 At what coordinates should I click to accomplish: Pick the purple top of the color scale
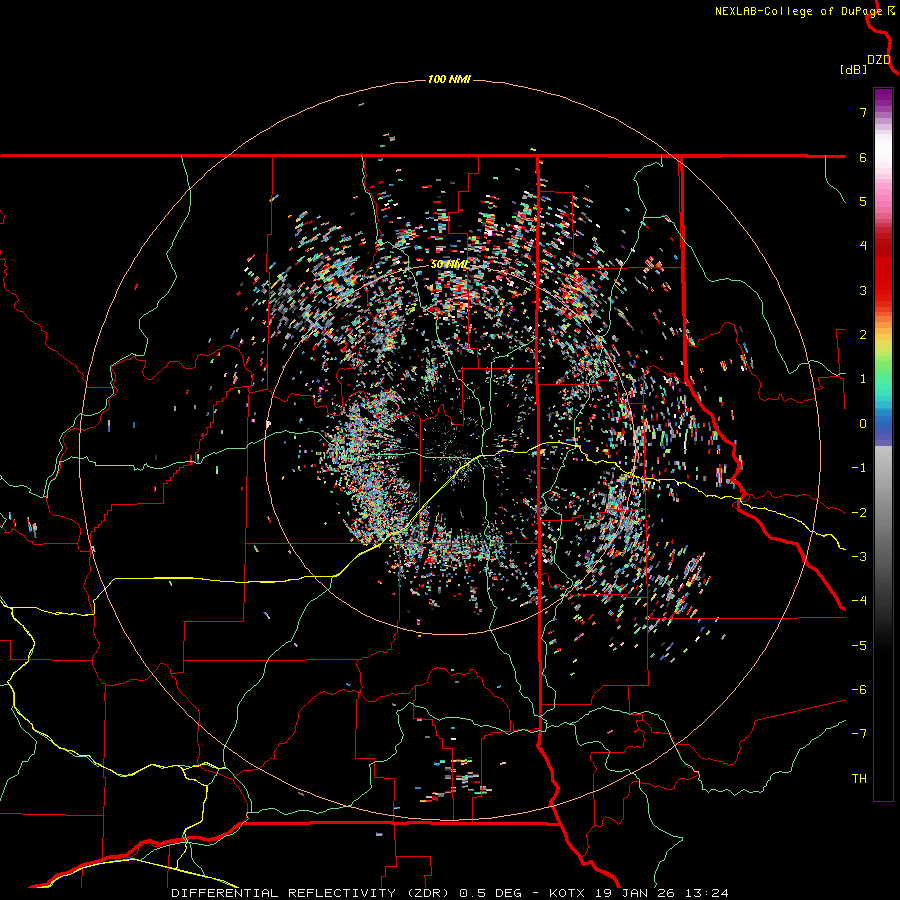(883, 96)
